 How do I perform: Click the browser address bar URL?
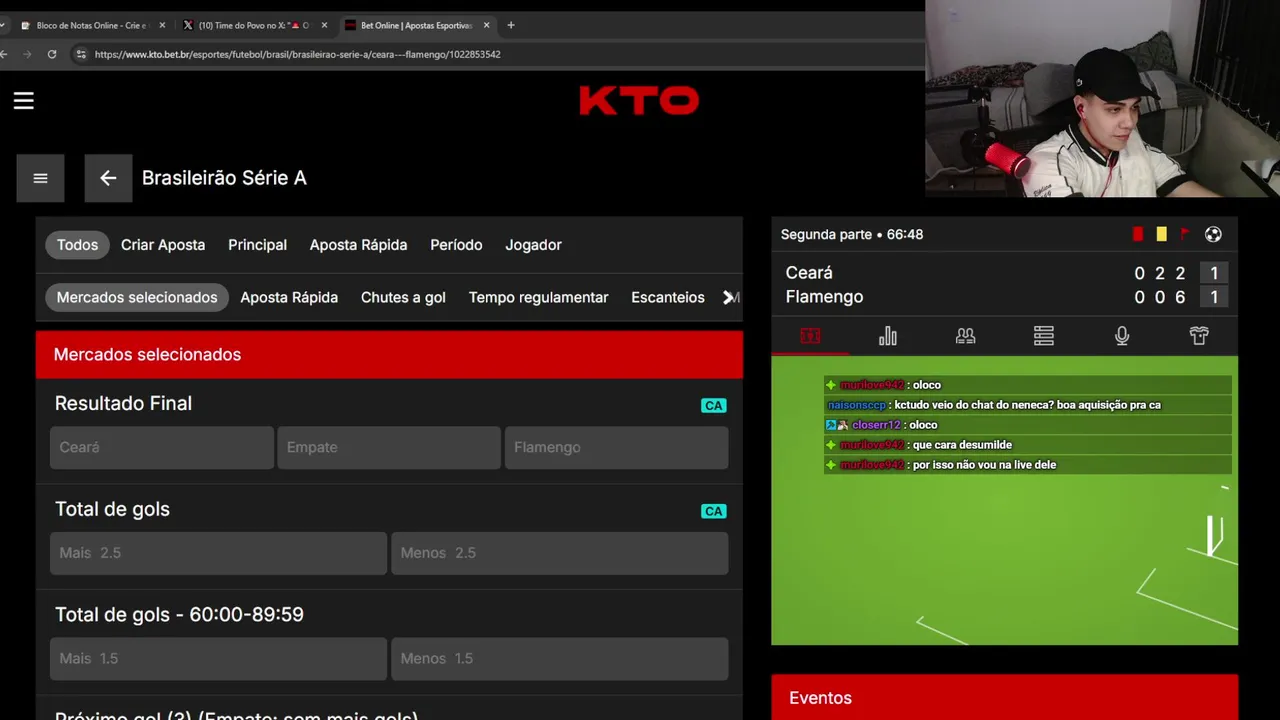tap(297, 54)
